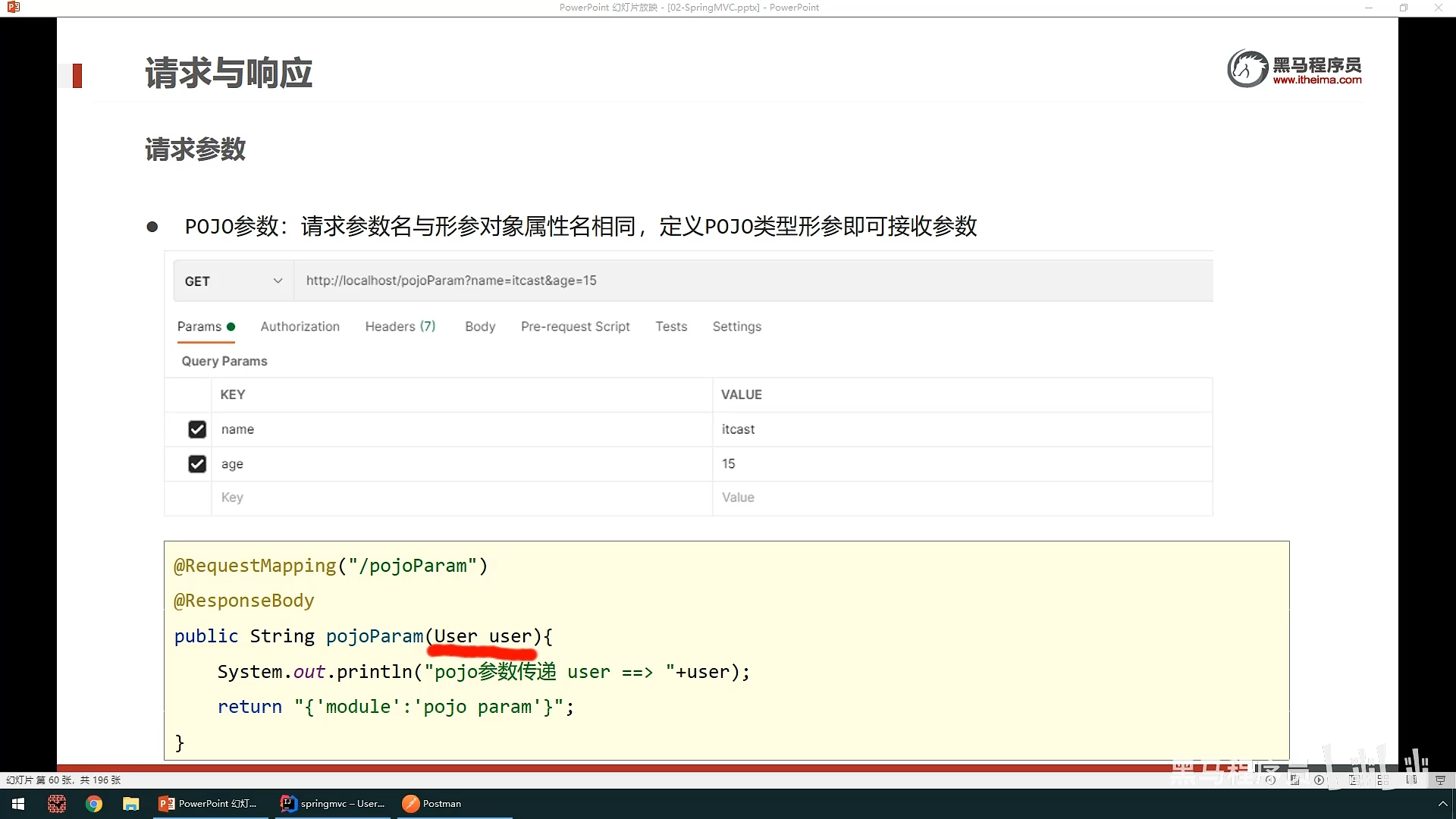Open Google Chrome from taskbar
Viewport: 1456px width, 819px height.
(x=94, y=804)
